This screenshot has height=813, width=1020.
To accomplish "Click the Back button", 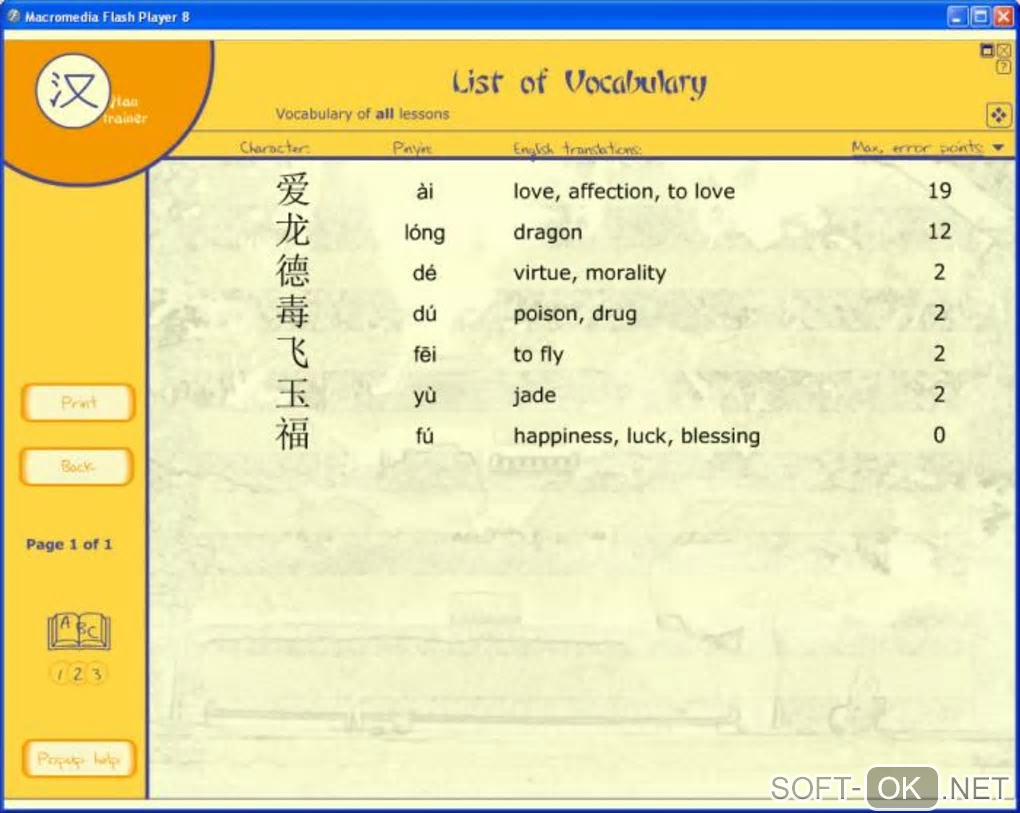I will point(77,466).
